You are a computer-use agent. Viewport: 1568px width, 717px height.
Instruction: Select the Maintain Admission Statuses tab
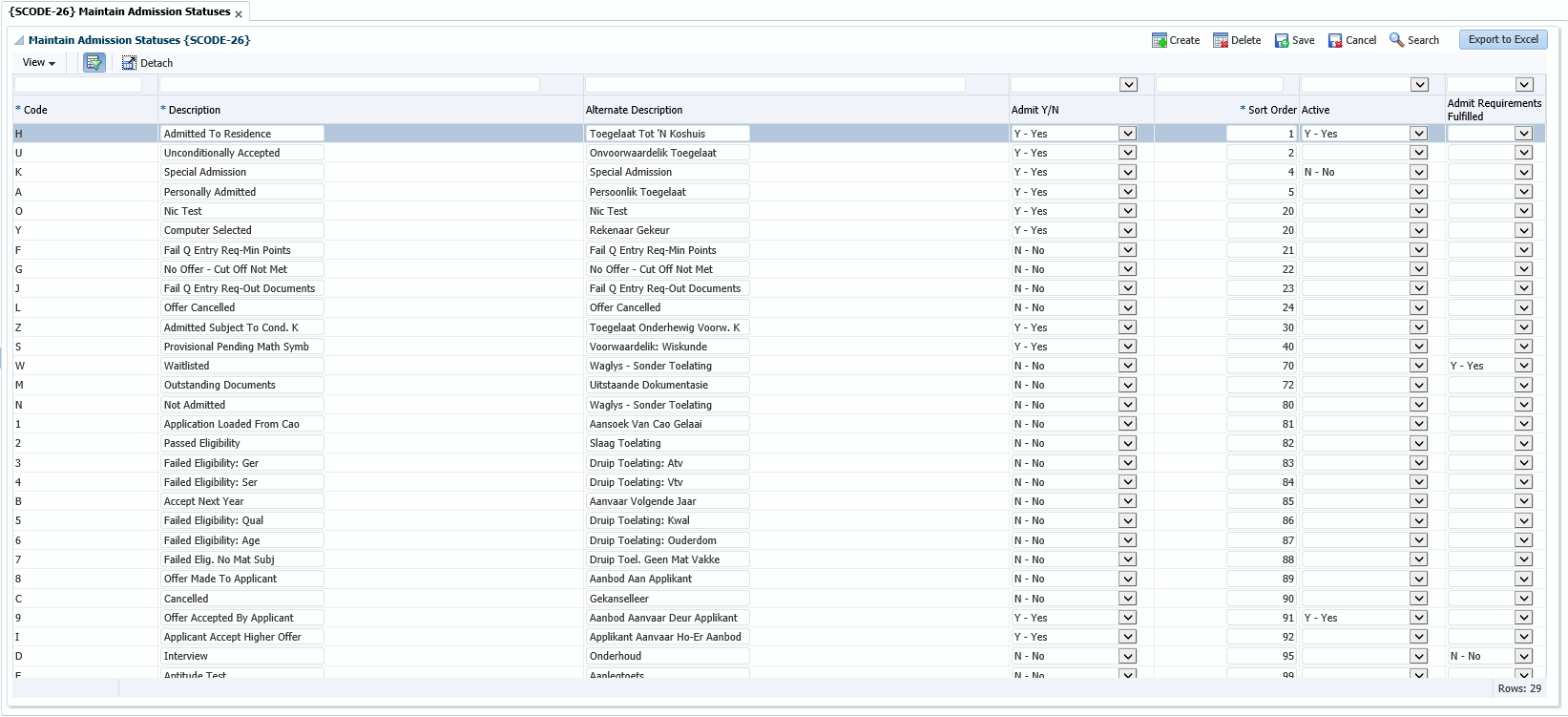pyautogui.click(x=119, y=11)
